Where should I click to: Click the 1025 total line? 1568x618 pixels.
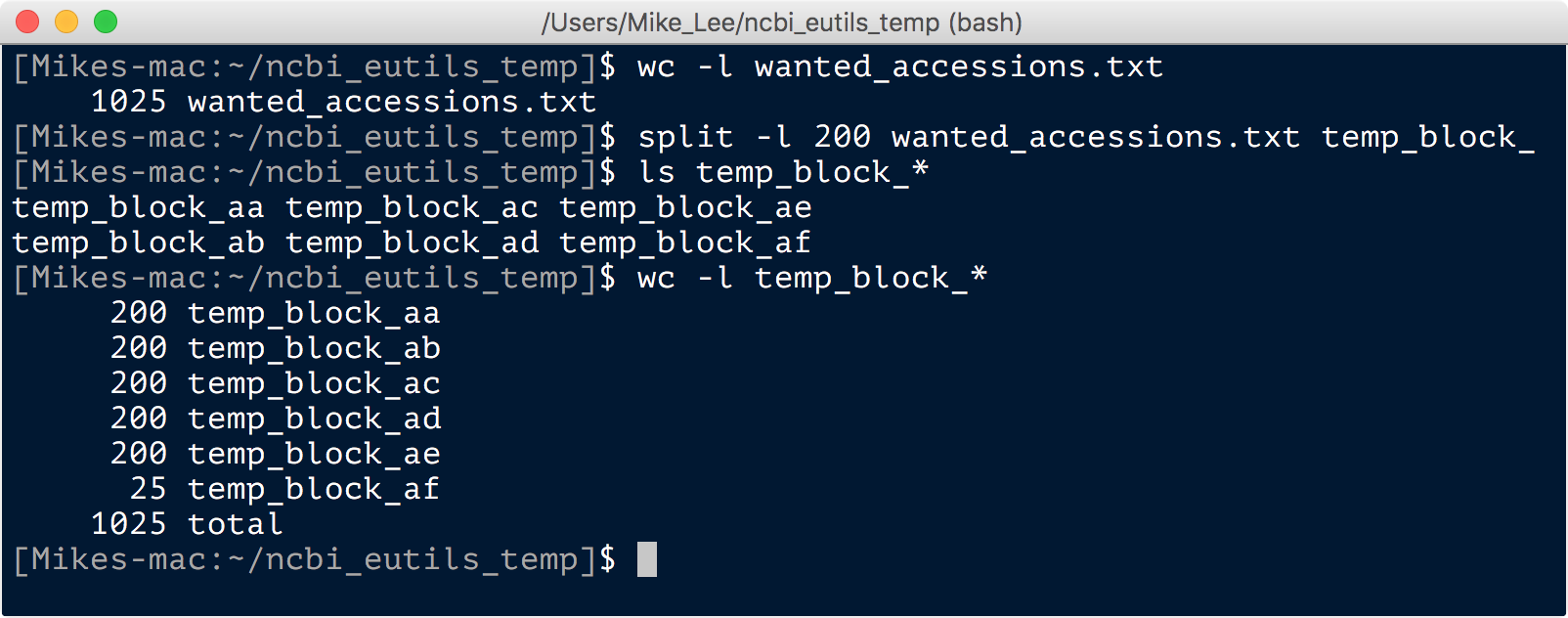pos(187,524)
